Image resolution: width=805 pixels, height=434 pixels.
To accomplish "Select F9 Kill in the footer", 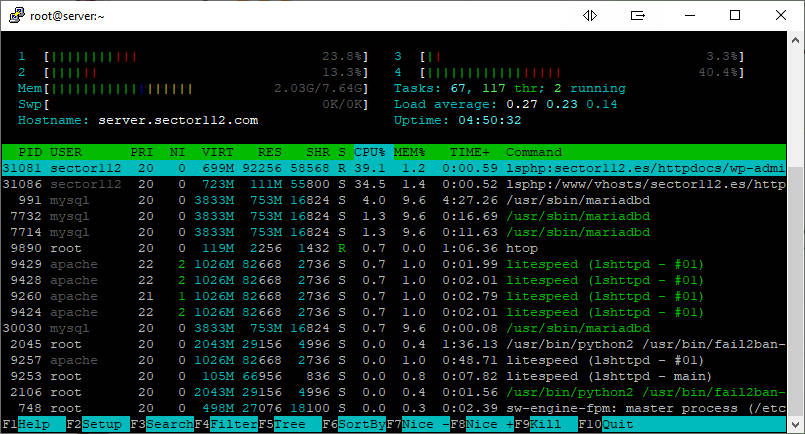I will (x=546, y=424).
